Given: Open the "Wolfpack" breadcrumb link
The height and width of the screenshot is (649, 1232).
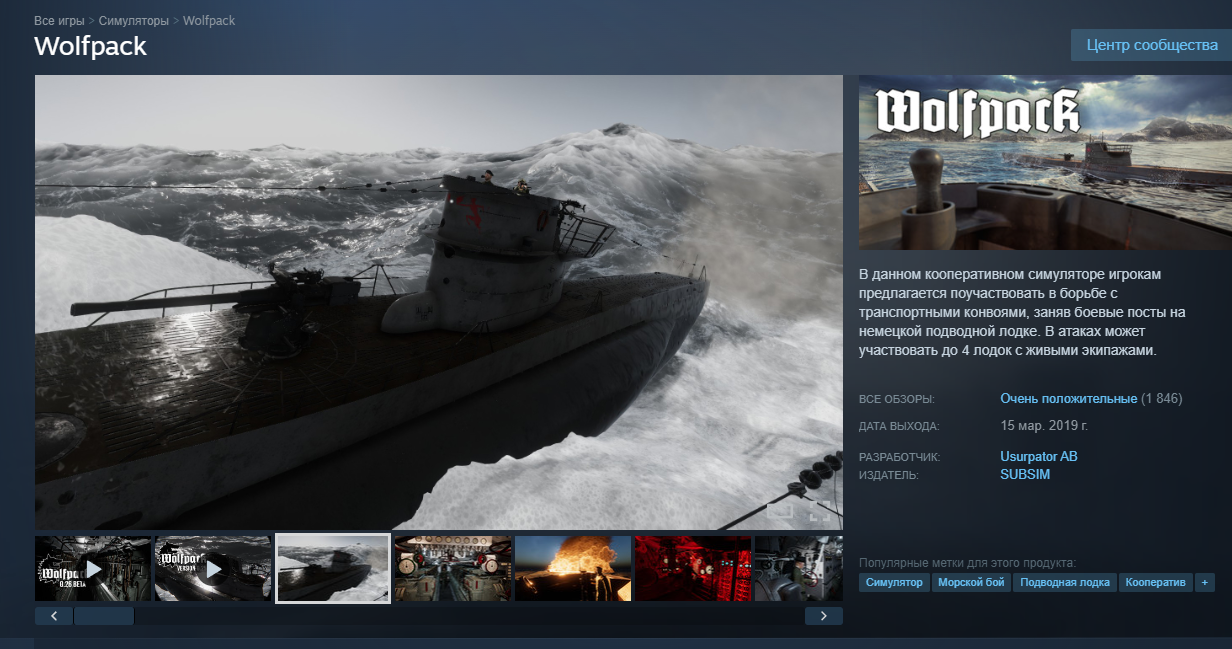Looking at the screenshot, I should pyautogui.click(x=209, y=20).
